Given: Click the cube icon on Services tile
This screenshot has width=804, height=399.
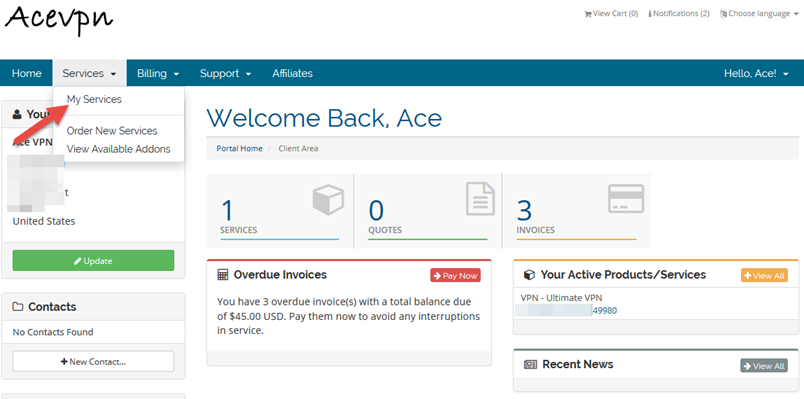Looking at the screenshot, I should click(x=328, y=200).
